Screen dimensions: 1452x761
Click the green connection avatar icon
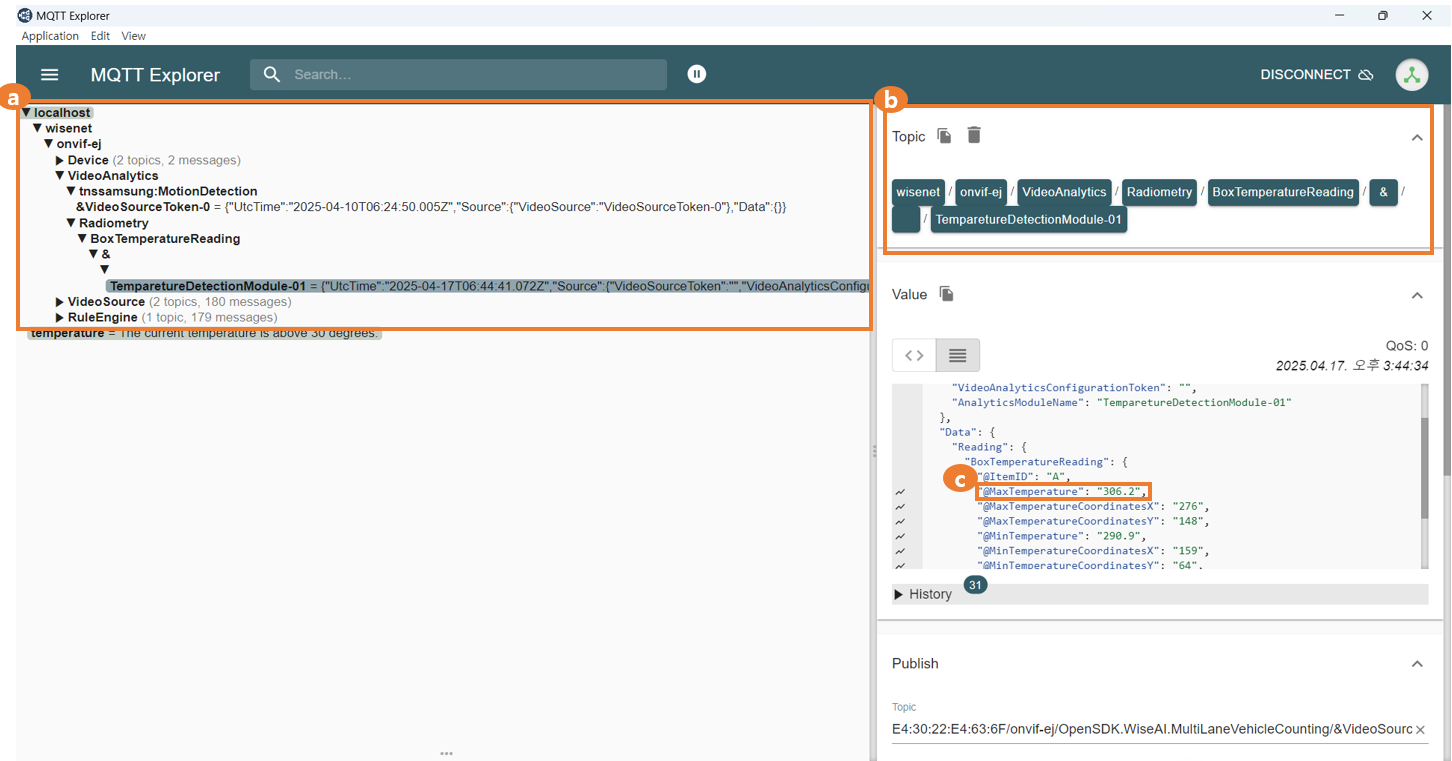point(1412,75)
